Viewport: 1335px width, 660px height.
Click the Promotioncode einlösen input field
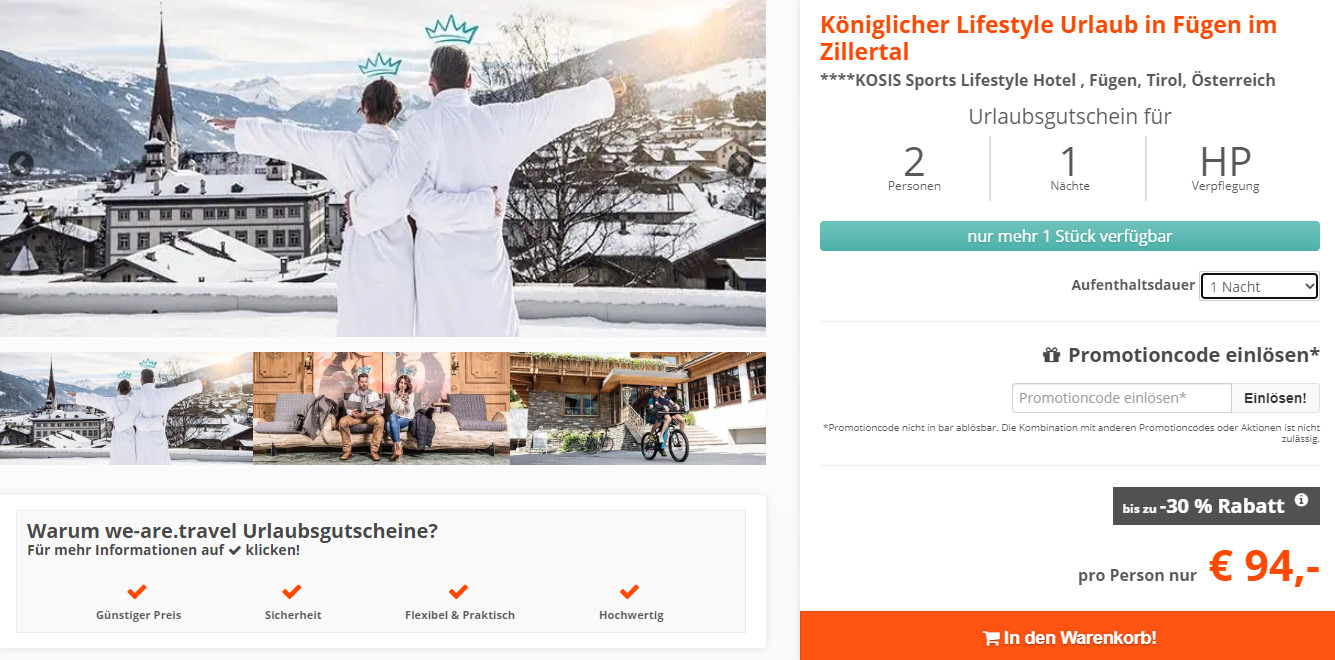(1121, 398)
